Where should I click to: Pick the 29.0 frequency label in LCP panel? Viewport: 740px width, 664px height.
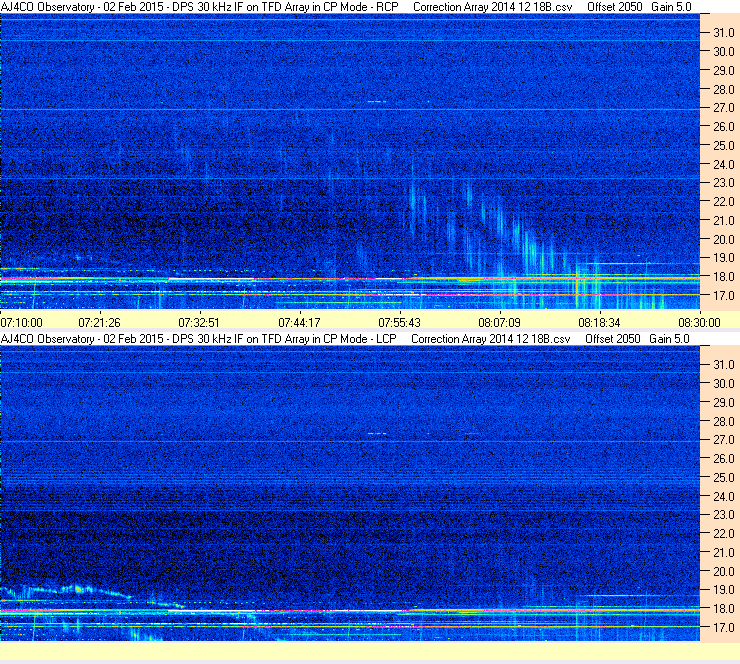click(x=723, y=403)
